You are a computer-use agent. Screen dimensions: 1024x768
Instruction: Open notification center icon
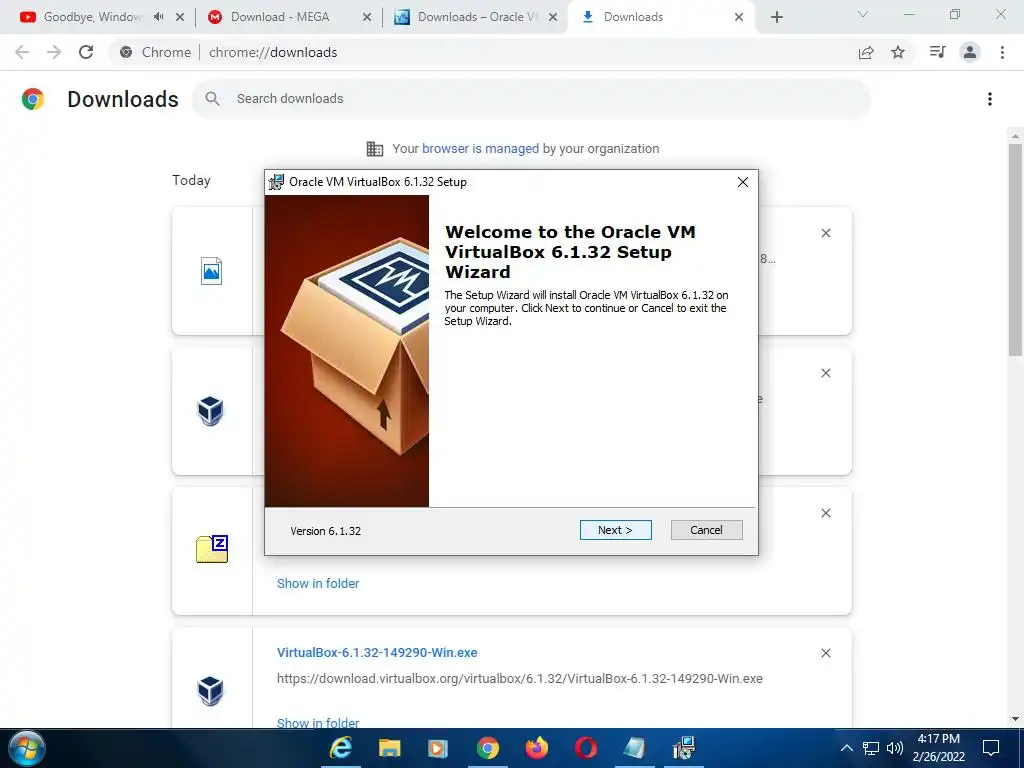[x=991, y=748]
